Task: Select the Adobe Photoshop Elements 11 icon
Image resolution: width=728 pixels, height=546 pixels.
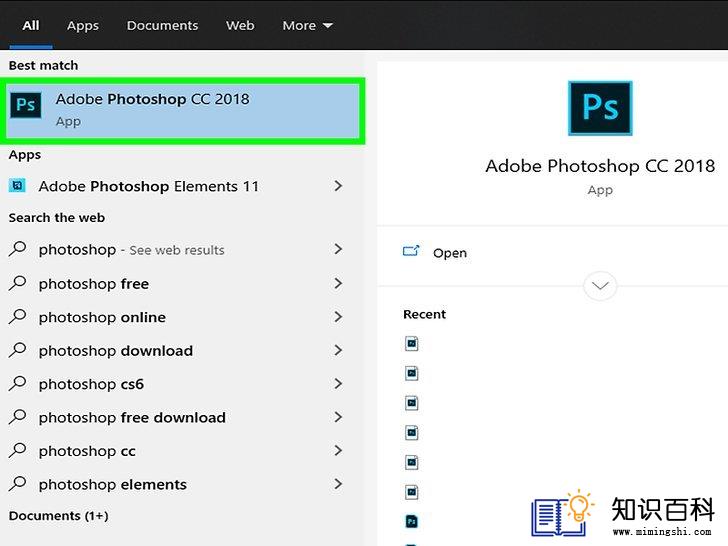Action: pos(18,186)
